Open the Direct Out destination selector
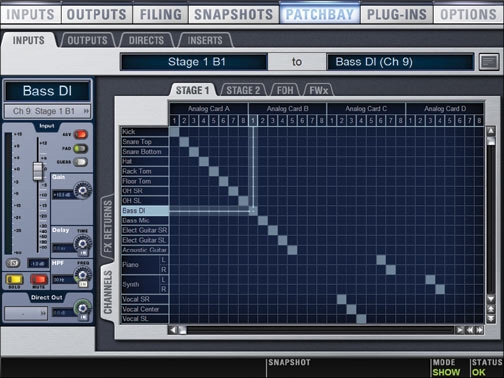The height and width of the screenshot is (378, 504). [x=26, y=313]
